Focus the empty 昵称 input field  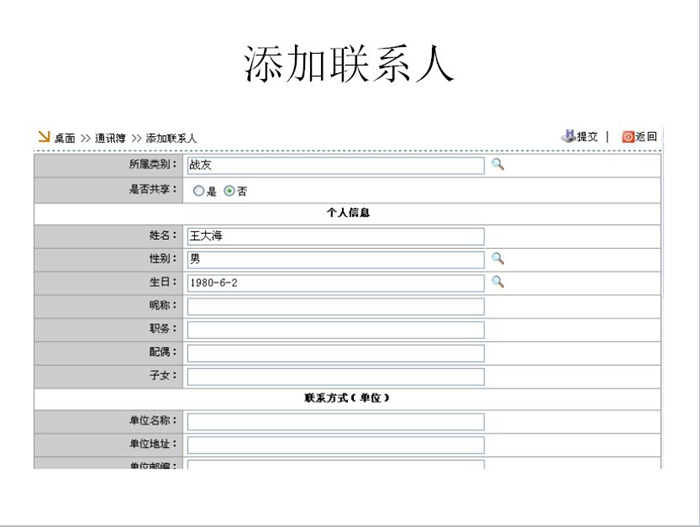(336, 306)
